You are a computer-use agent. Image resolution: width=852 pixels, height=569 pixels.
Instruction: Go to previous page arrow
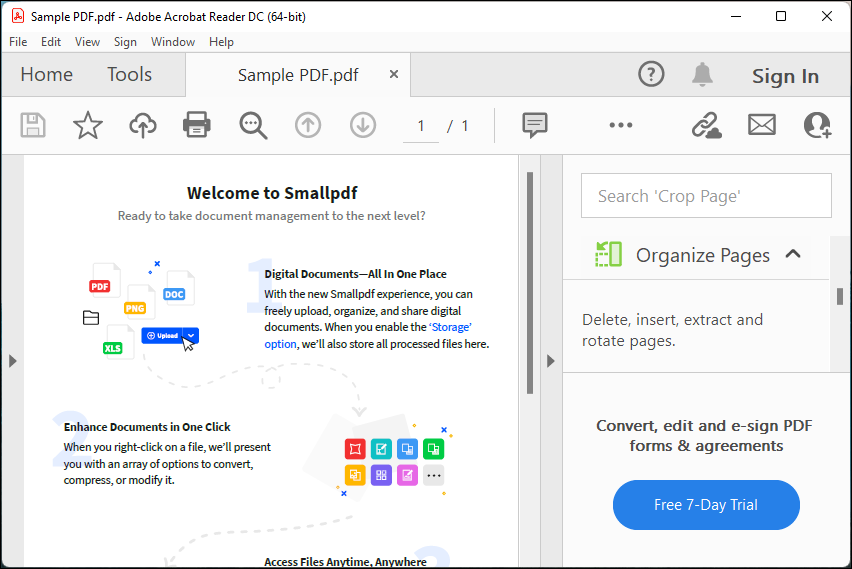[308, 126]
